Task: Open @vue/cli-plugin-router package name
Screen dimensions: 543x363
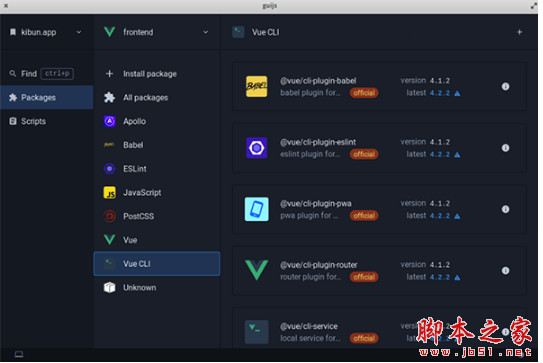Action: tap(319, 265)
